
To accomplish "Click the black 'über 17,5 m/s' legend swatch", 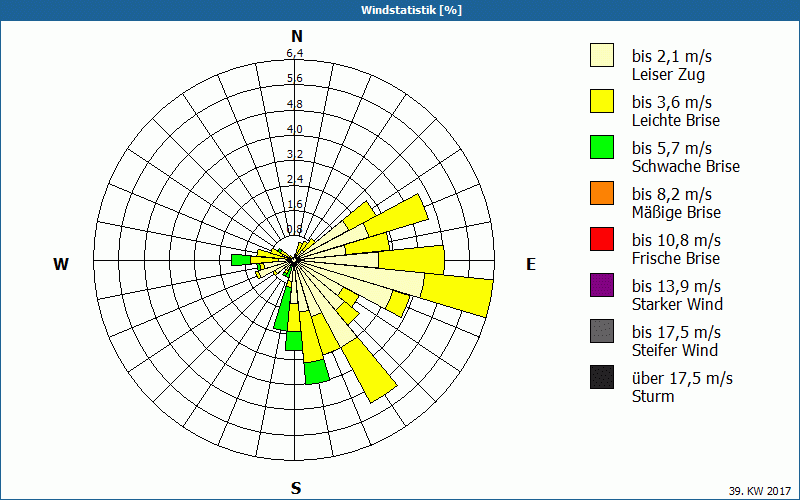I will point(602,377).
